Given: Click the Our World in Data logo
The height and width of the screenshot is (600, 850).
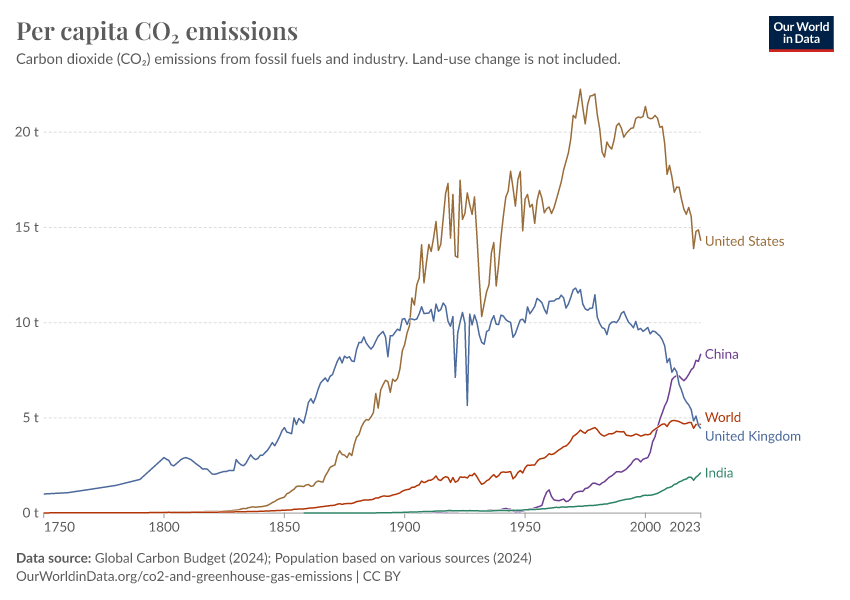Looking at the screenshot, I should [801, 34].
